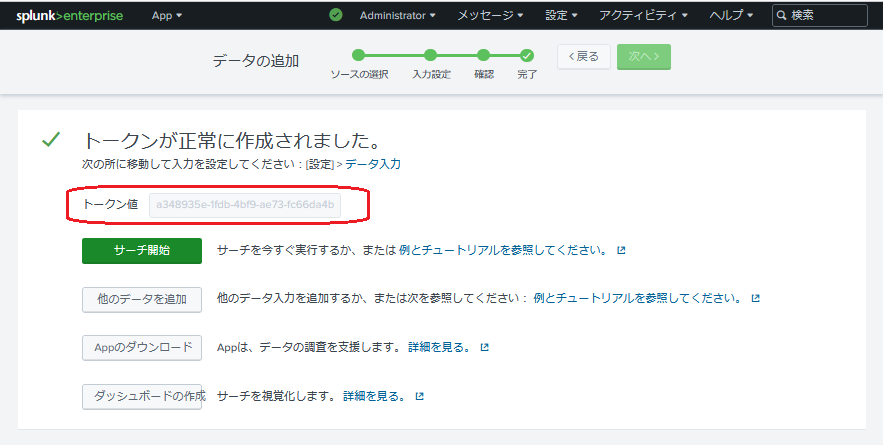This screenshot has height=445, width=883.
Task: Click the トークンが正常に作成されました heading
Action: tap(233, 140)
